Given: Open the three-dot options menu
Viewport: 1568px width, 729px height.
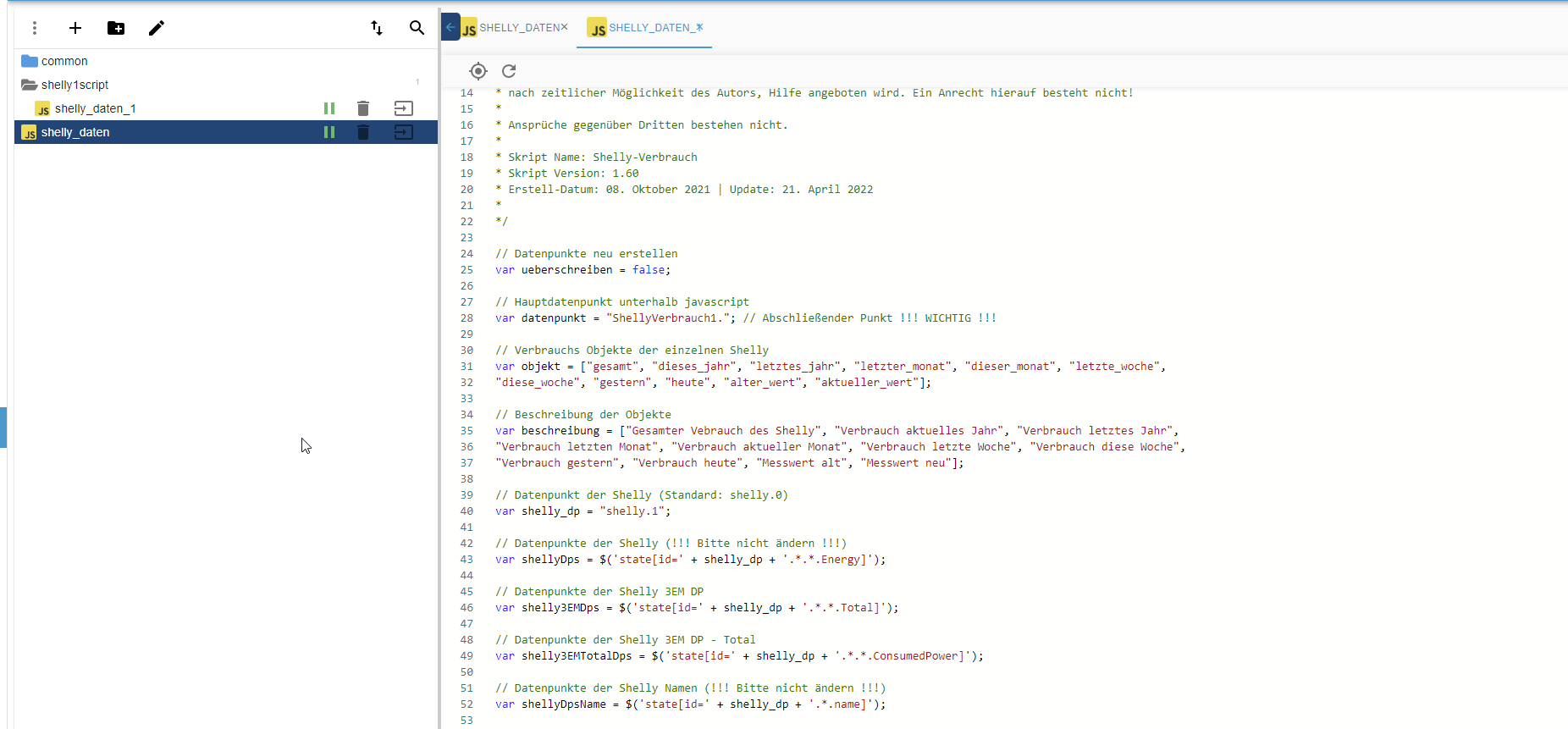Looking at the screenshot, I should coord(35,28).
